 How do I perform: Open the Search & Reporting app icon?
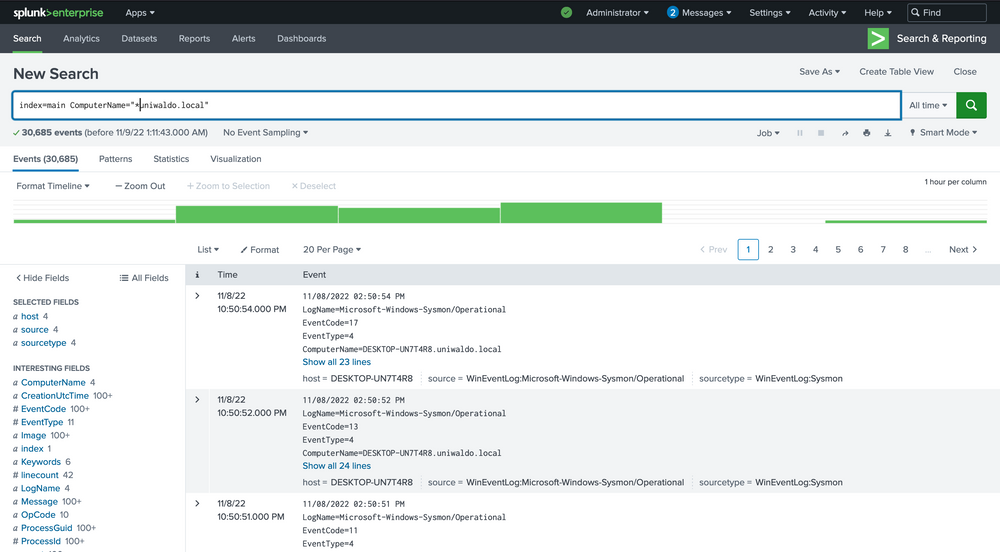click(x=878, y=39)
